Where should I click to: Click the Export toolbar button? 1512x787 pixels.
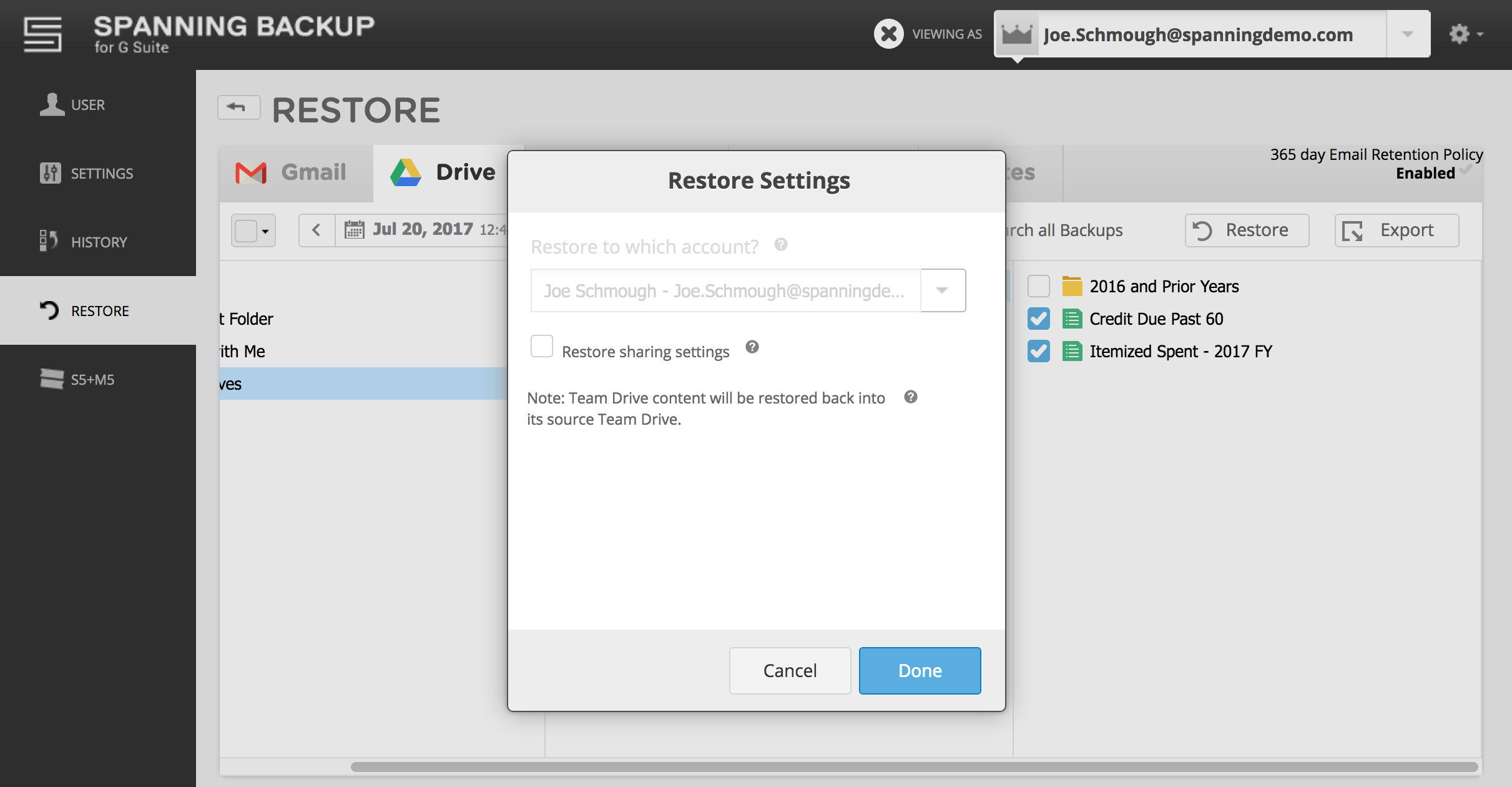tap(1397, 230)
